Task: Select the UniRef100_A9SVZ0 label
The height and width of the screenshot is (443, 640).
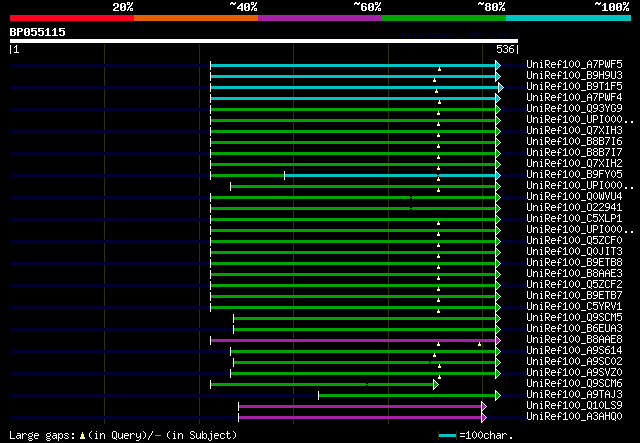Action: click(x=574, y=373)
